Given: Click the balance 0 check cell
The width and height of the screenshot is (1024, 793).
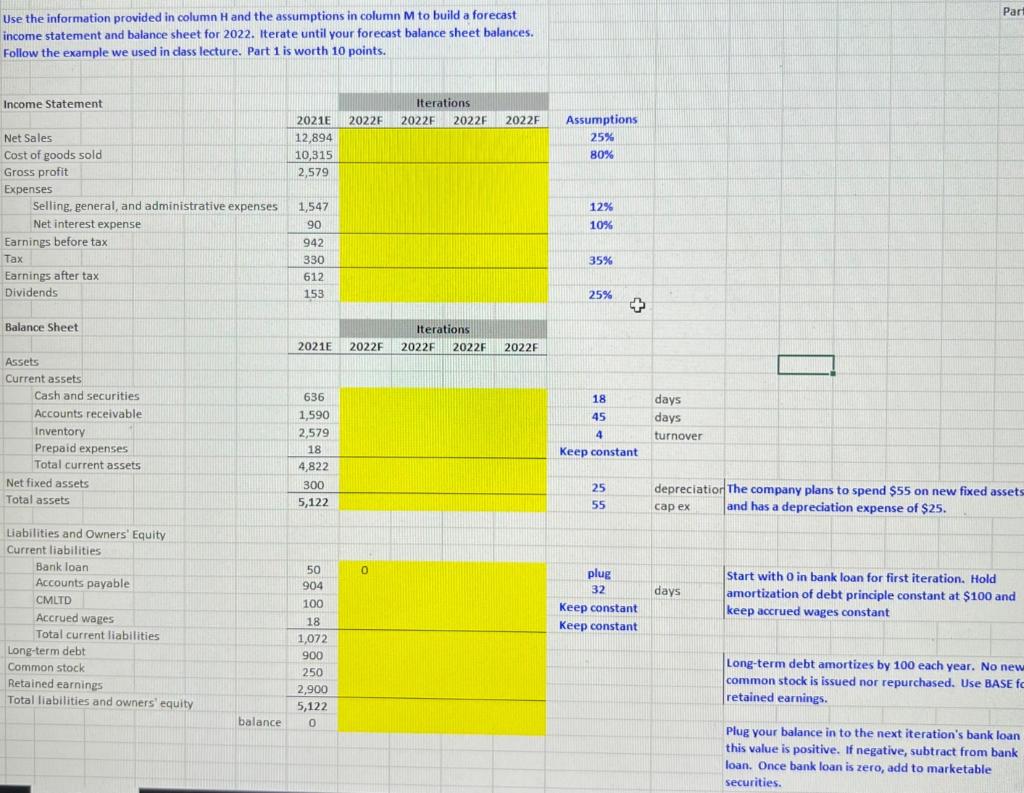Looking at the screenshot, I should 313,722.
